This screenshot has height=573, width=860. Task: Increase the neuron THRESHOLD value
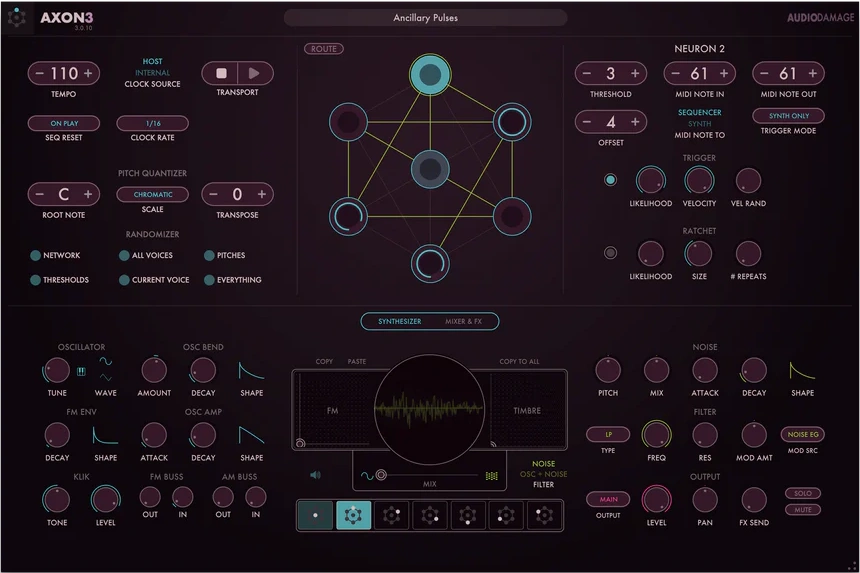click(x=635, y=73)
